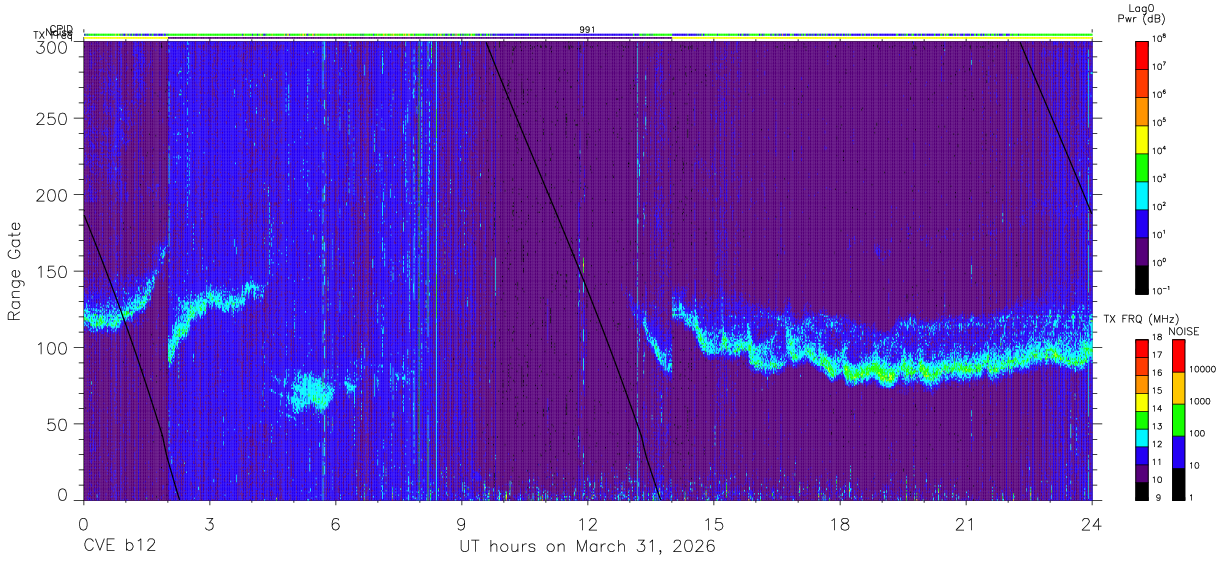1228x567 pixels.
Task: Click x-axis tick label '24'
Action: (1092, 524)
